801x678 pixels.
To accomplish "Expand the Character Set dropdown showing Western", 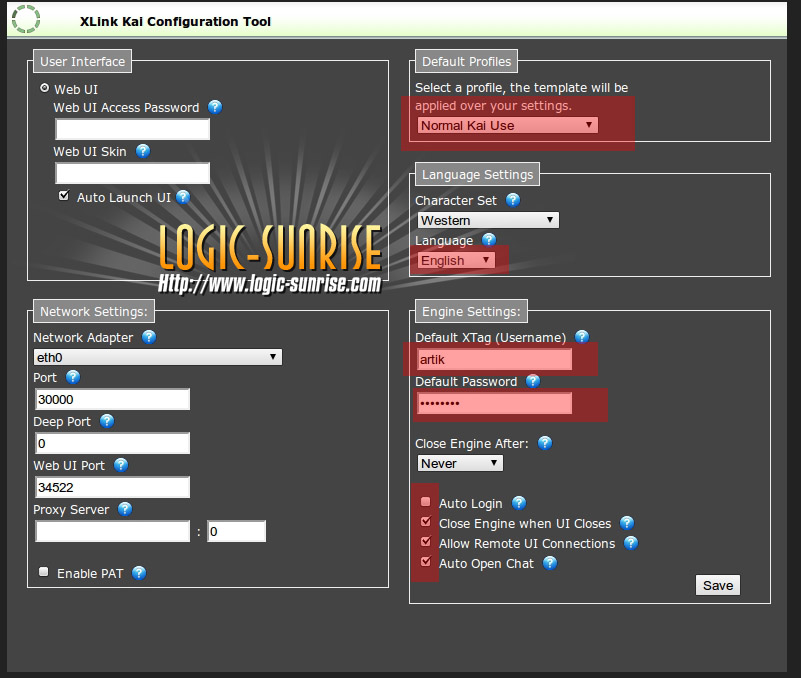I will point(488,220).
